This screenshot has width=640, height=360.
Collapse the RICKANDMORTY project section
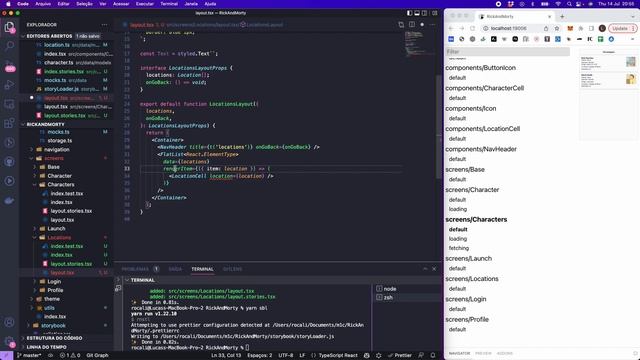pyautogui.click(x=45, y=124)
